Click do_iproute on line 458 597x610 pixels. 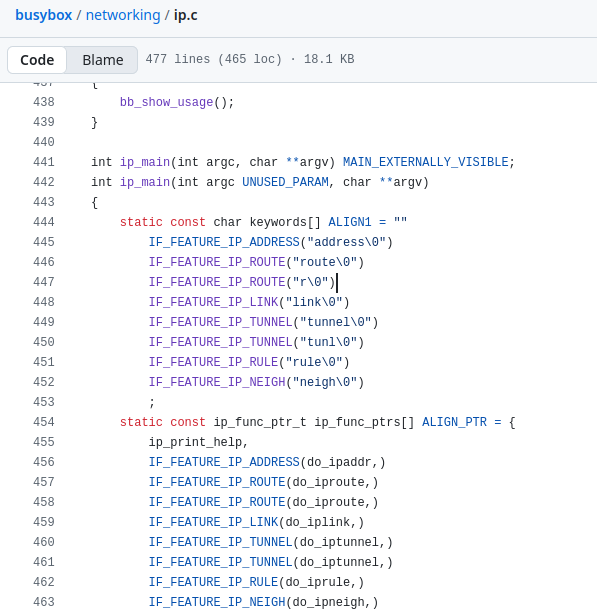pos(328,502)
